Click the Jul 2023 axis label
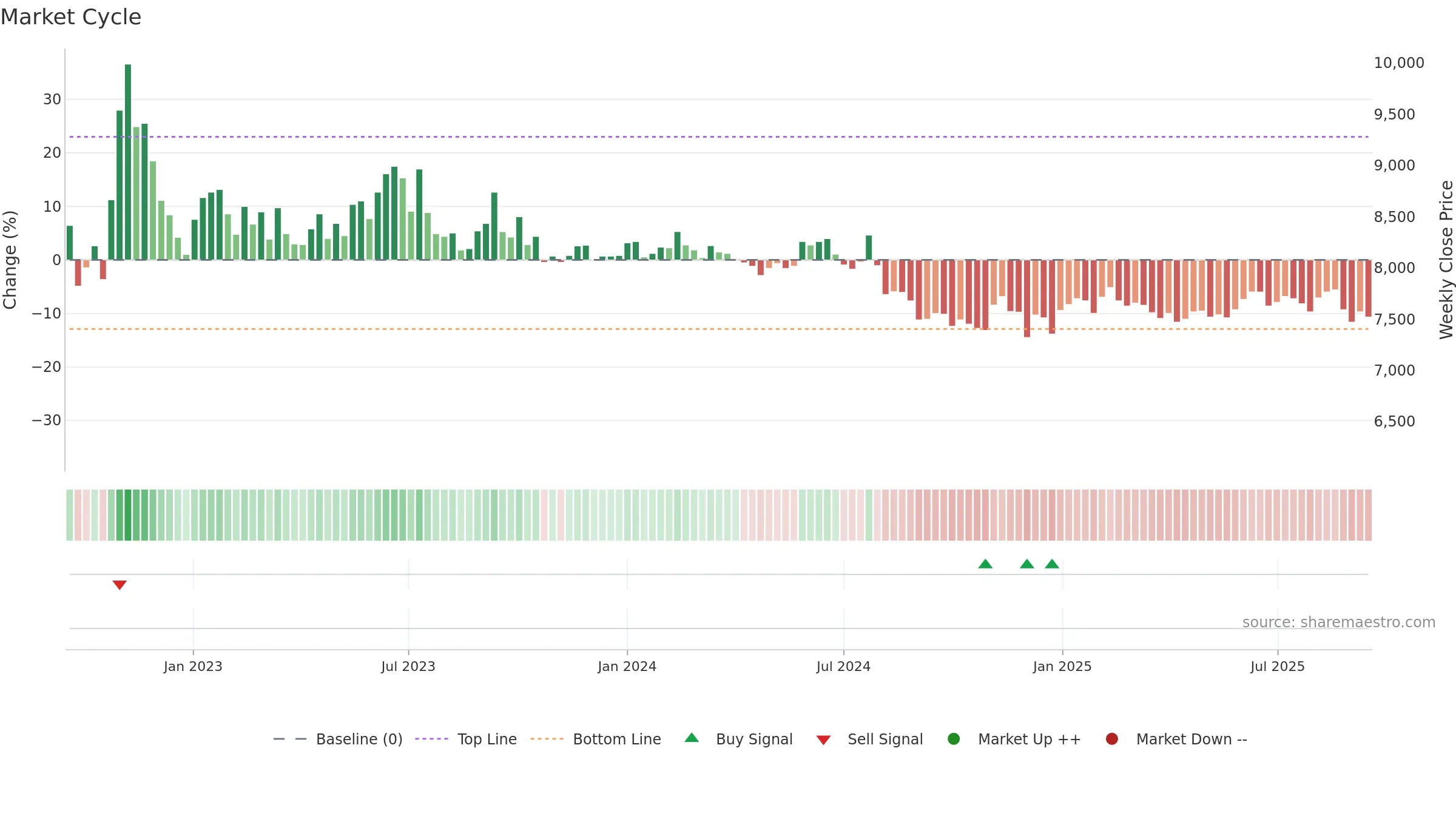This screenshot has width=1456, height=819. pyautogui.click(x=408, y=666)
